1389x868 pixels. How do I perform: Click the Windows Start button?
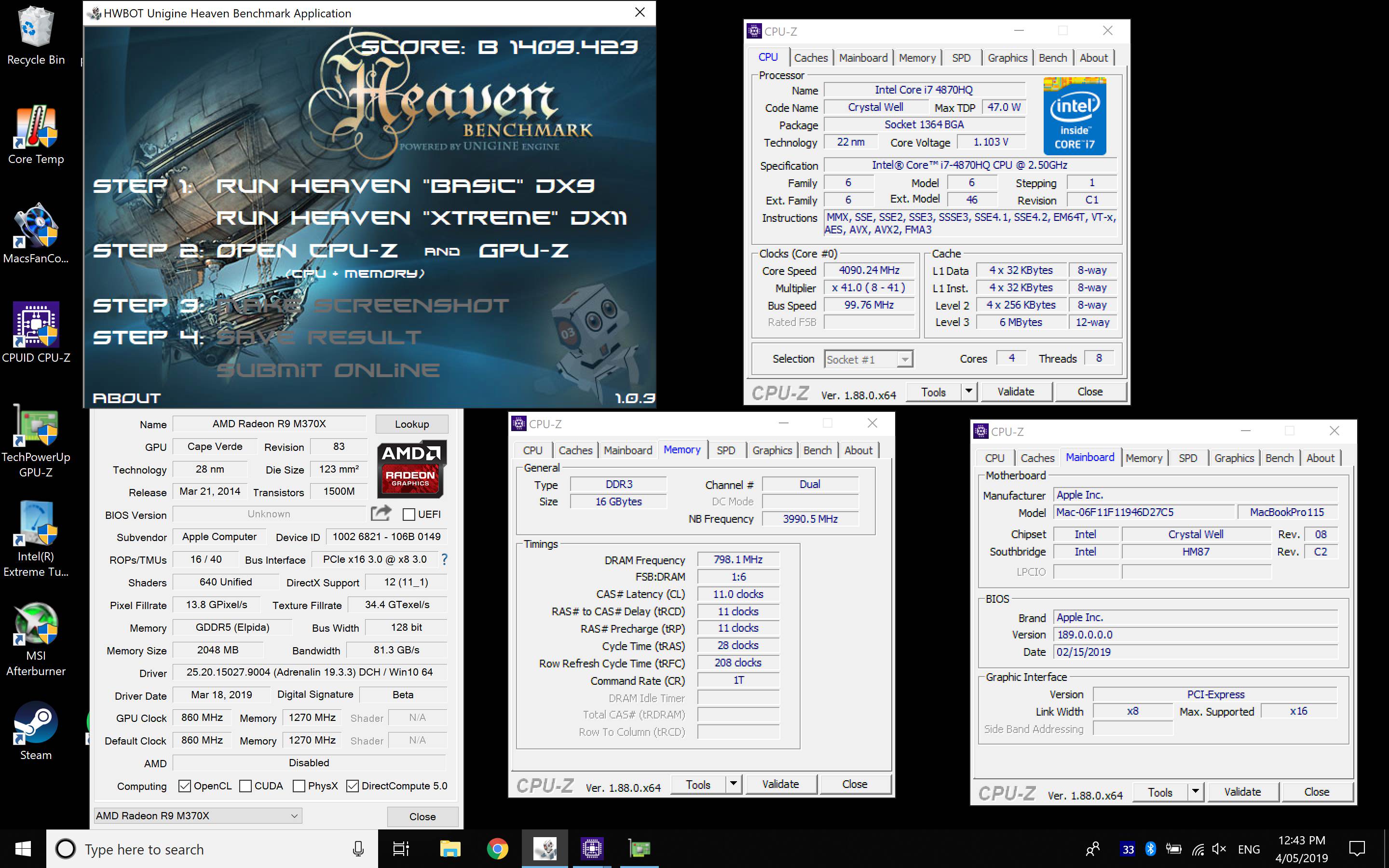[23, 849]
